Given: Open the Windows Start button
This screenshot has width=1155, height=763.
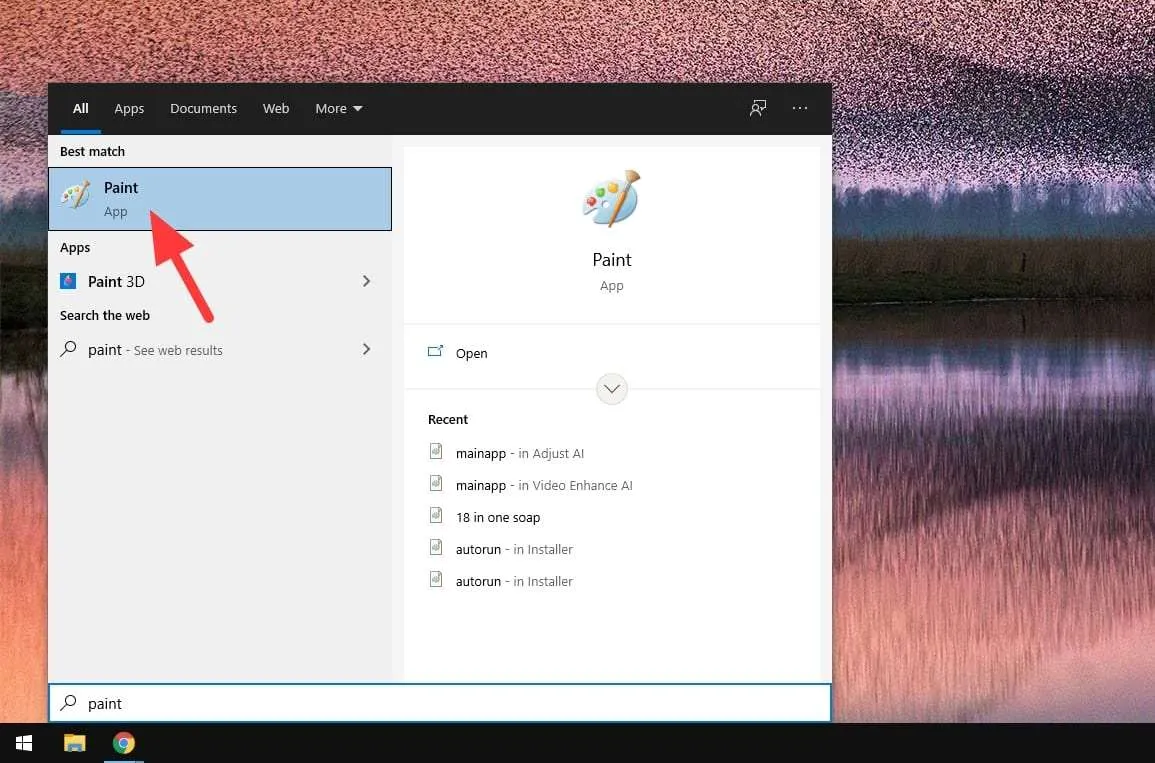Looking at the screenshot, I should (x=24, y=743).
